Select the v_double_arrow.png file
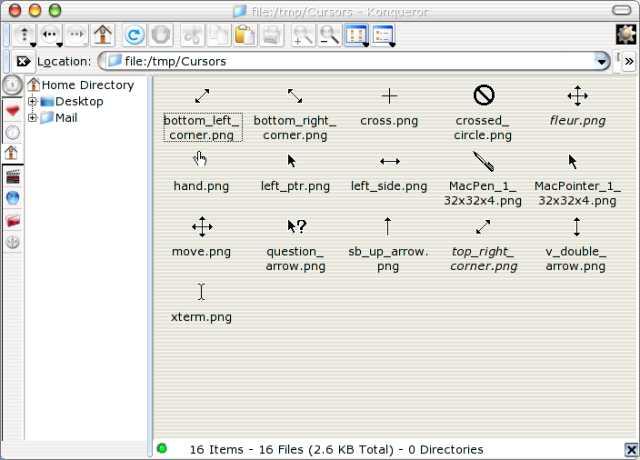The image size is (640, 460). coord(576,244)
